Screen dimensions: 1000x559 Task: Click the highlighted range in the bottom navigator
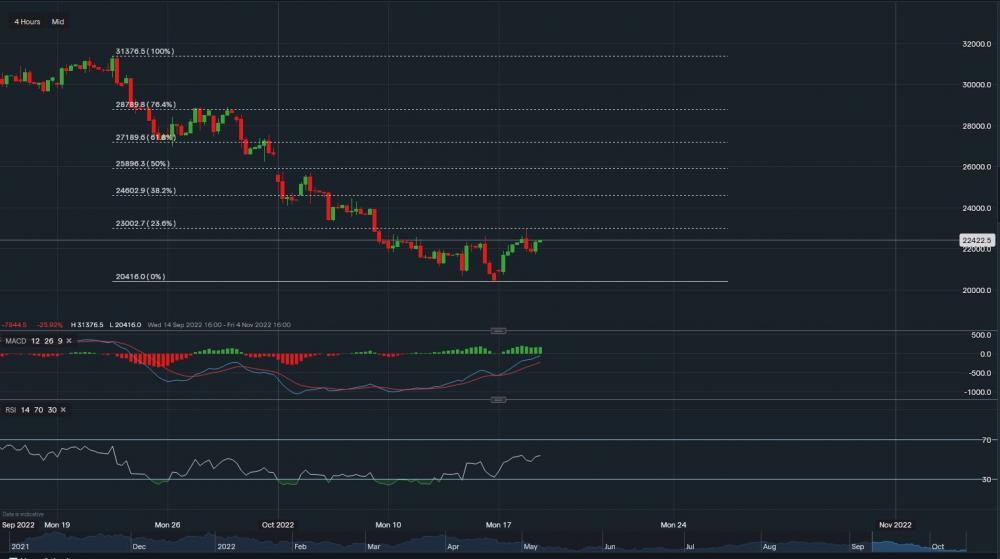pos(920,547)
